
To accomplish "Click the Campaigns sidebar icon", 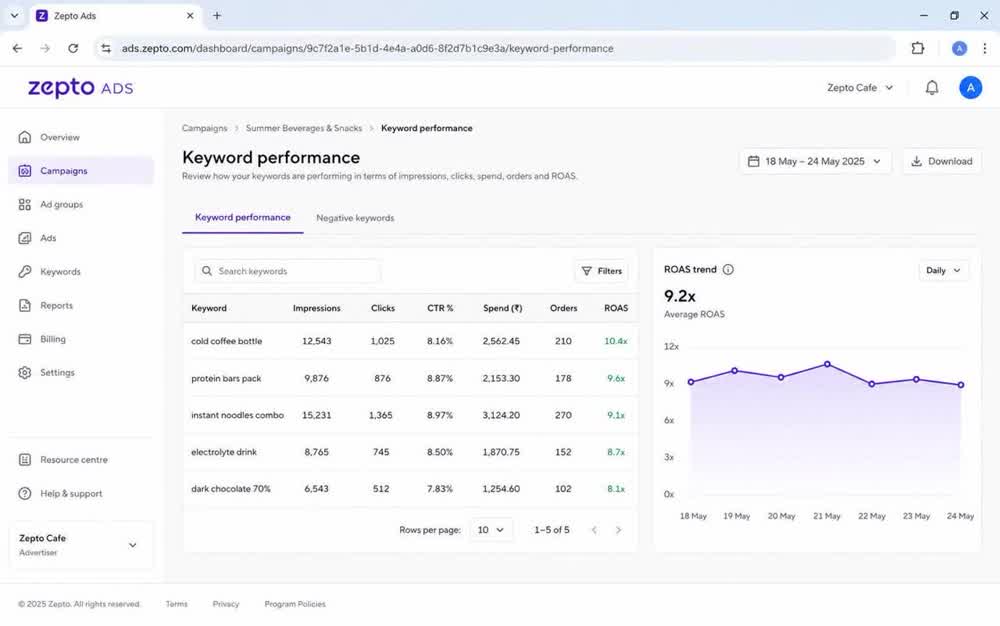I will click(x=25, y=171).
